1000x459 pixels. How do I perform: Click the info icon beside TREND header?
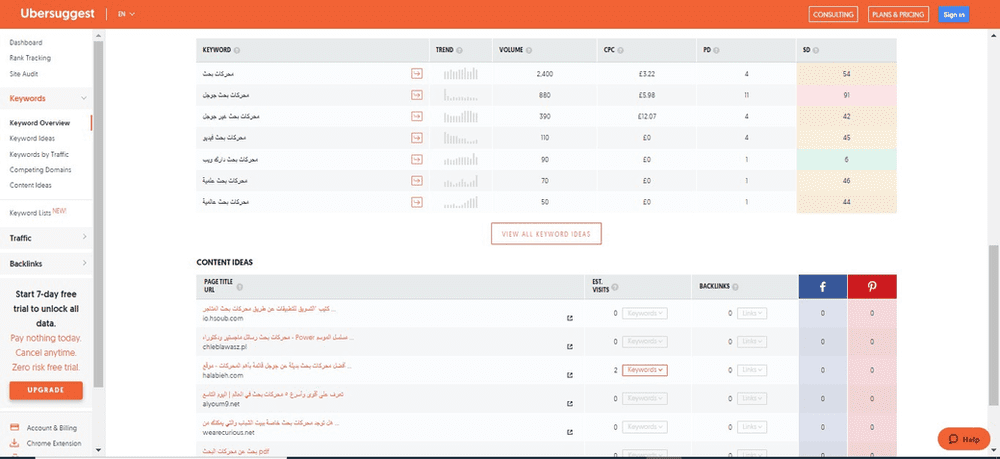459,50
